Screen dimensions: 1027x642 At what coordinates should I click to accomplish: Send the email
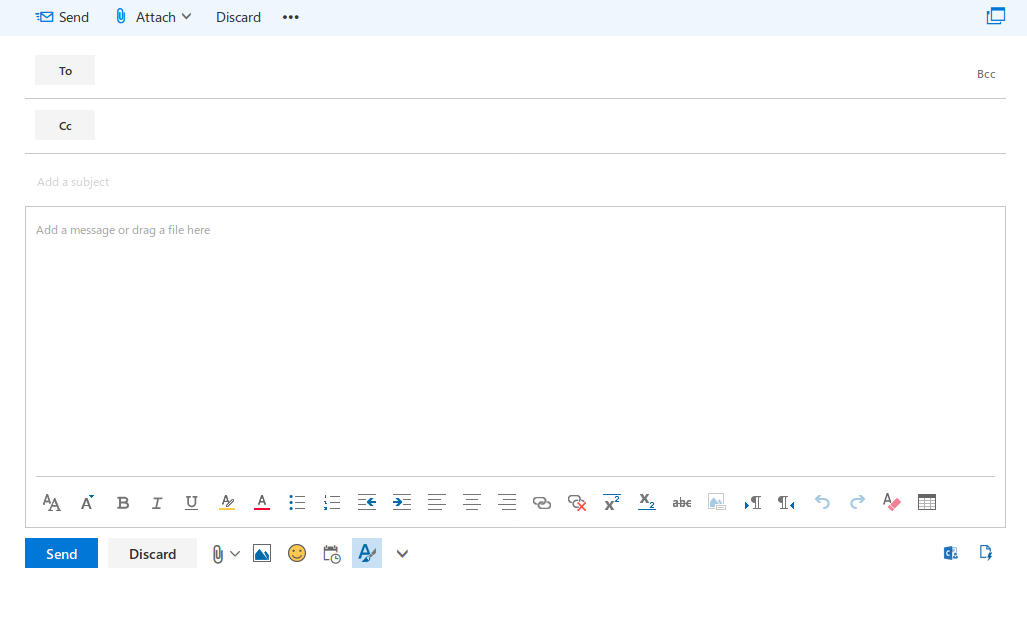[x=61, y=553]
